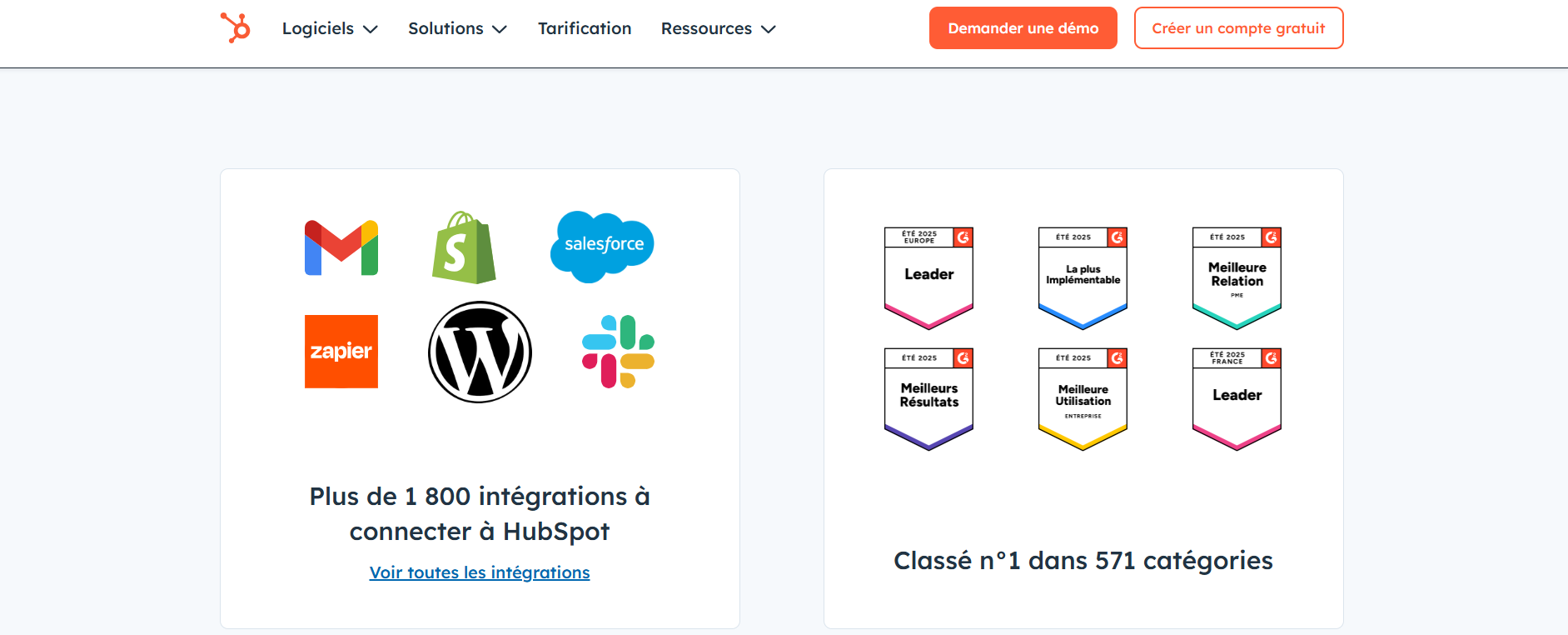Expand the Ressources dropdown menu

(718, 28)
